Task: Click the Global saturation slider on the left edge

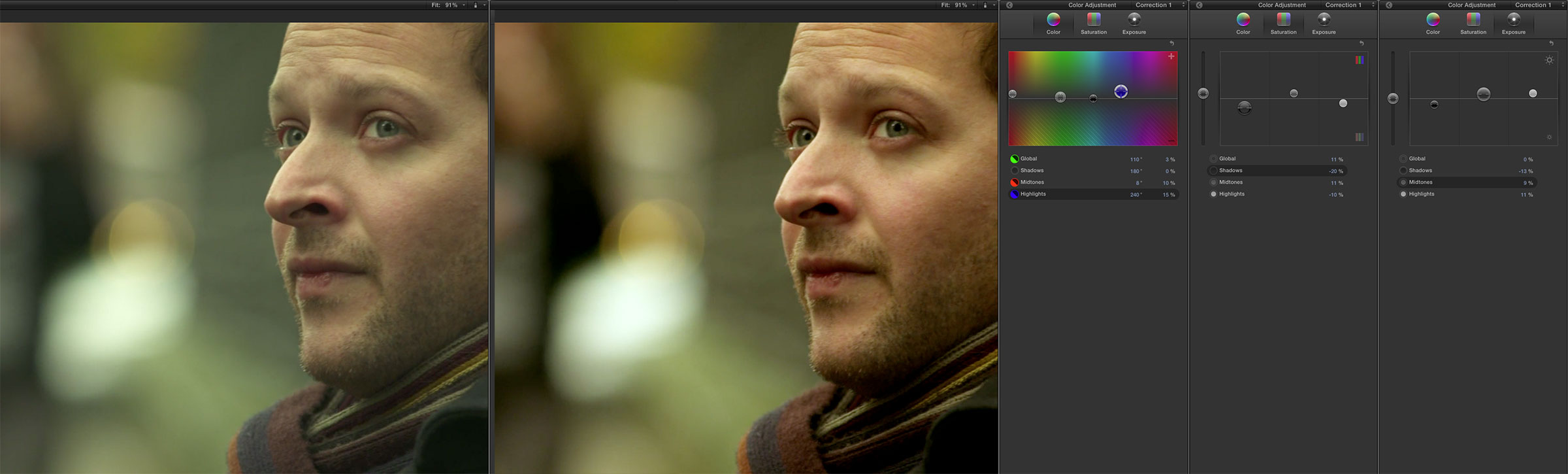Action: (1203, 93)
